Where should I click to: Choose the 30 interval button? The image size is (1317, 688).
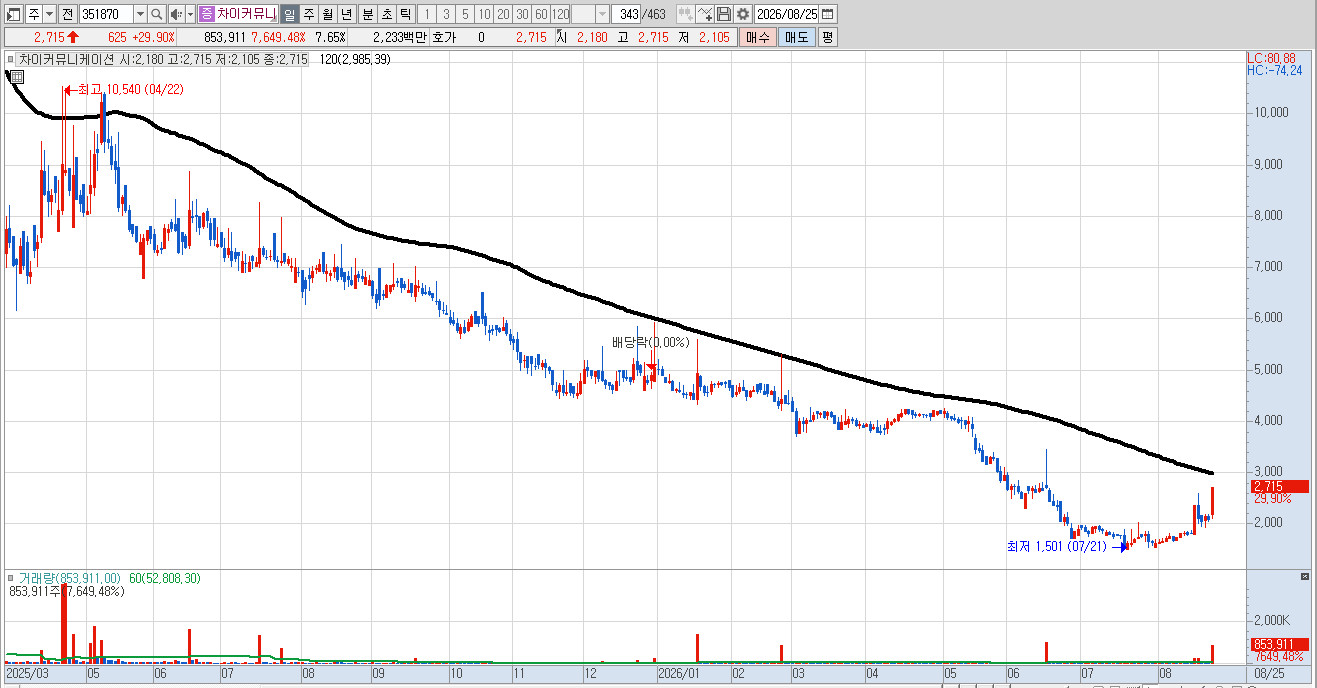click(x=521, y=14)
